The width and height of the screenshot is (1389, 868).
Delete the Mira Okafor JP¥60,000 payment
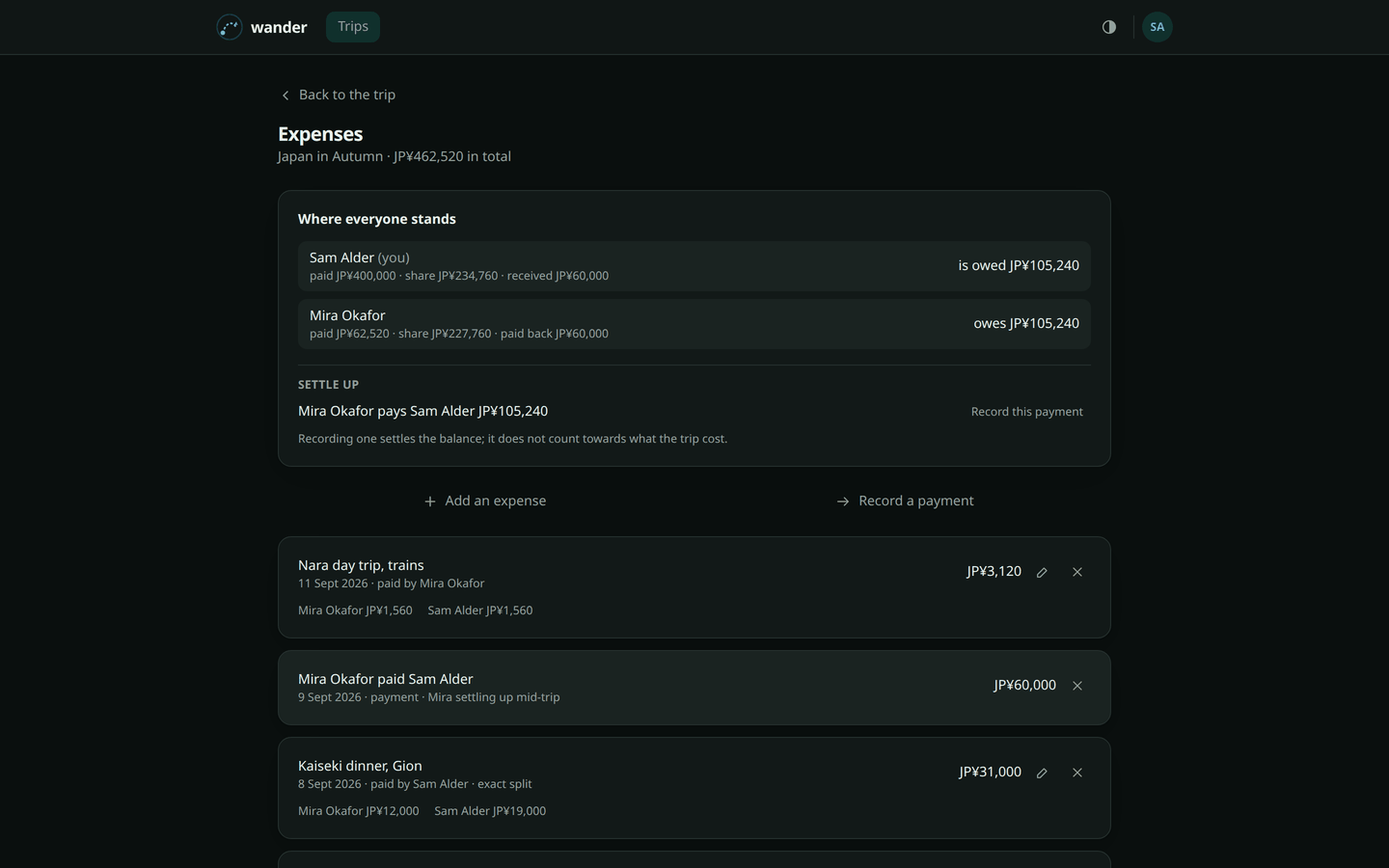[1077, 686]
